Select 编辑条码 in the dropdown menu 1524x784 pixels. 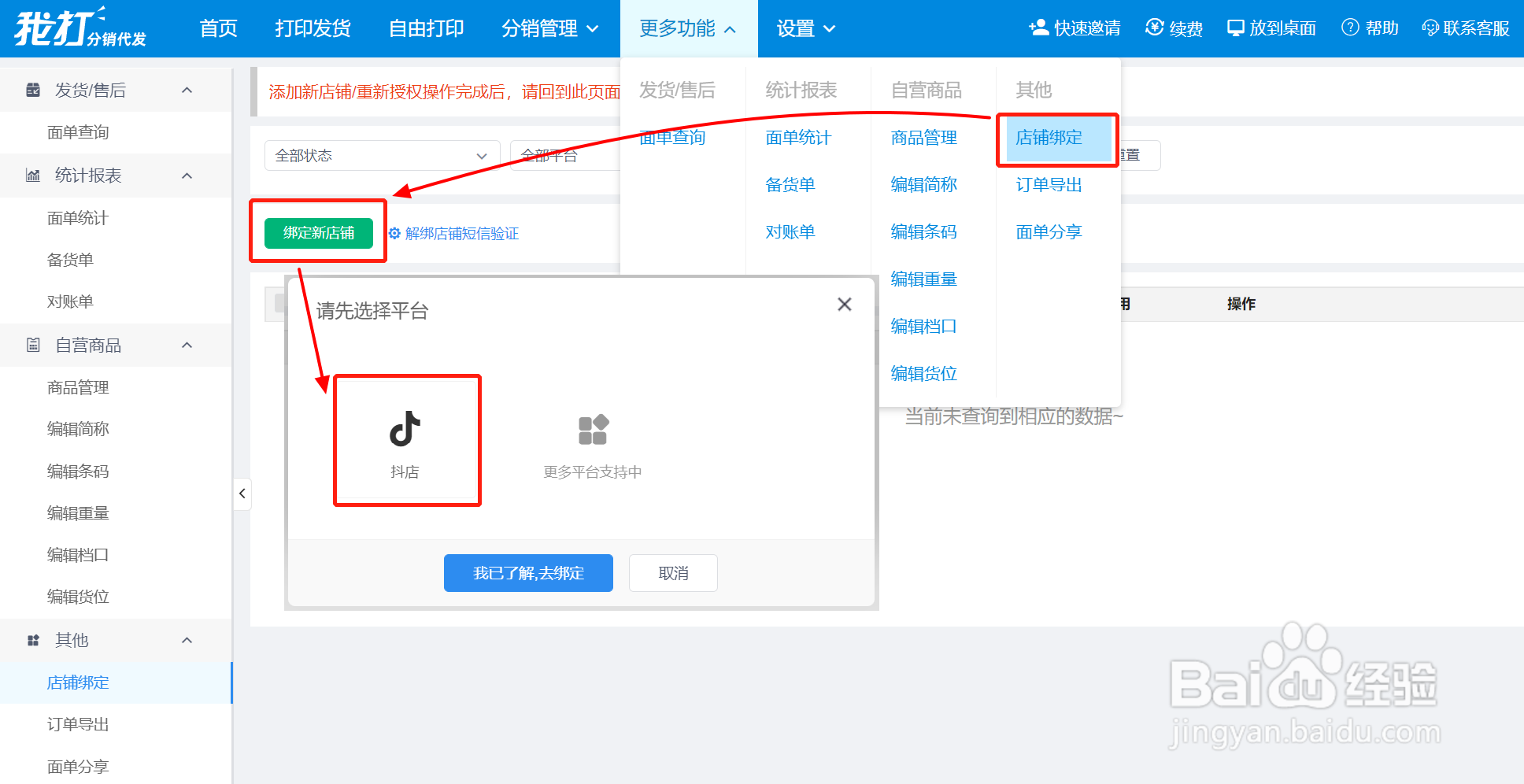(x=923, y=232)
